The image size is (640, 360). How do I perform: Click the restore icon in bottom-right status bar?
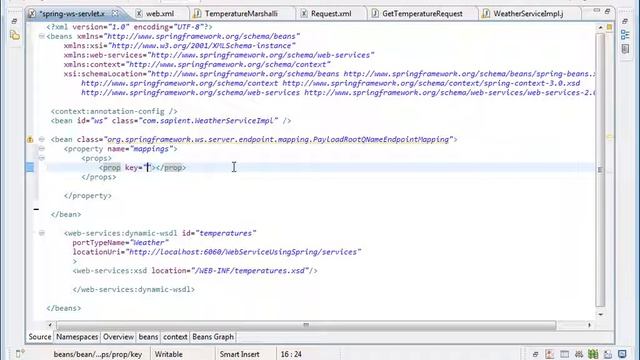(536, 354)
